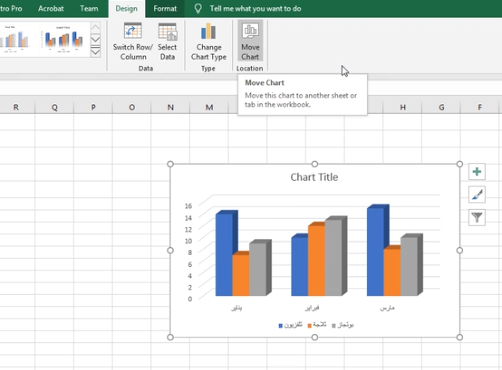This screenshot has height=370, width=502.
Task: Open the Select Data dialog
Action: pos(167,42)
